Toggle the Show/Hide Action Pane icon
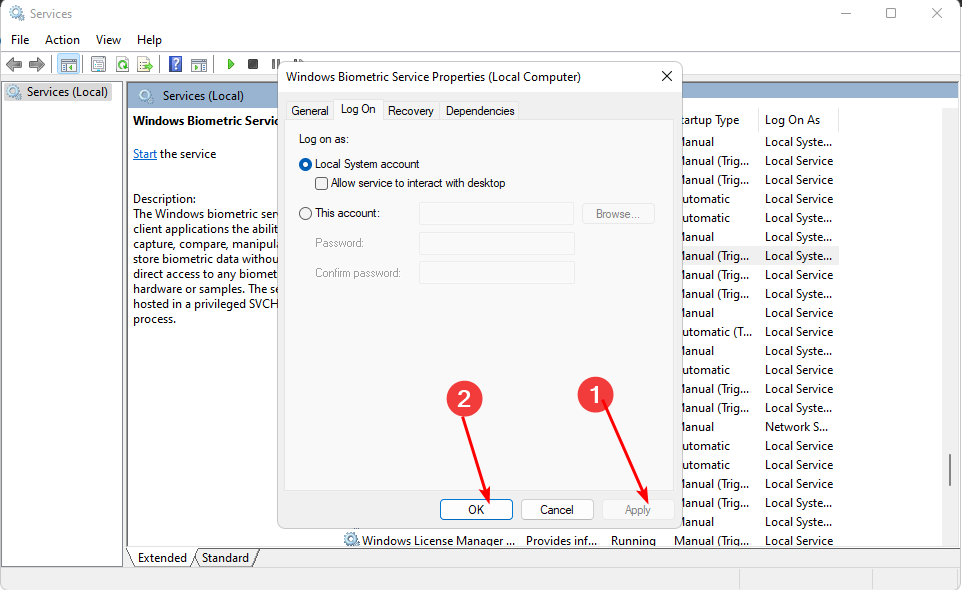The height and width of the screenshot is (590, 962). (x=199, y=64)
